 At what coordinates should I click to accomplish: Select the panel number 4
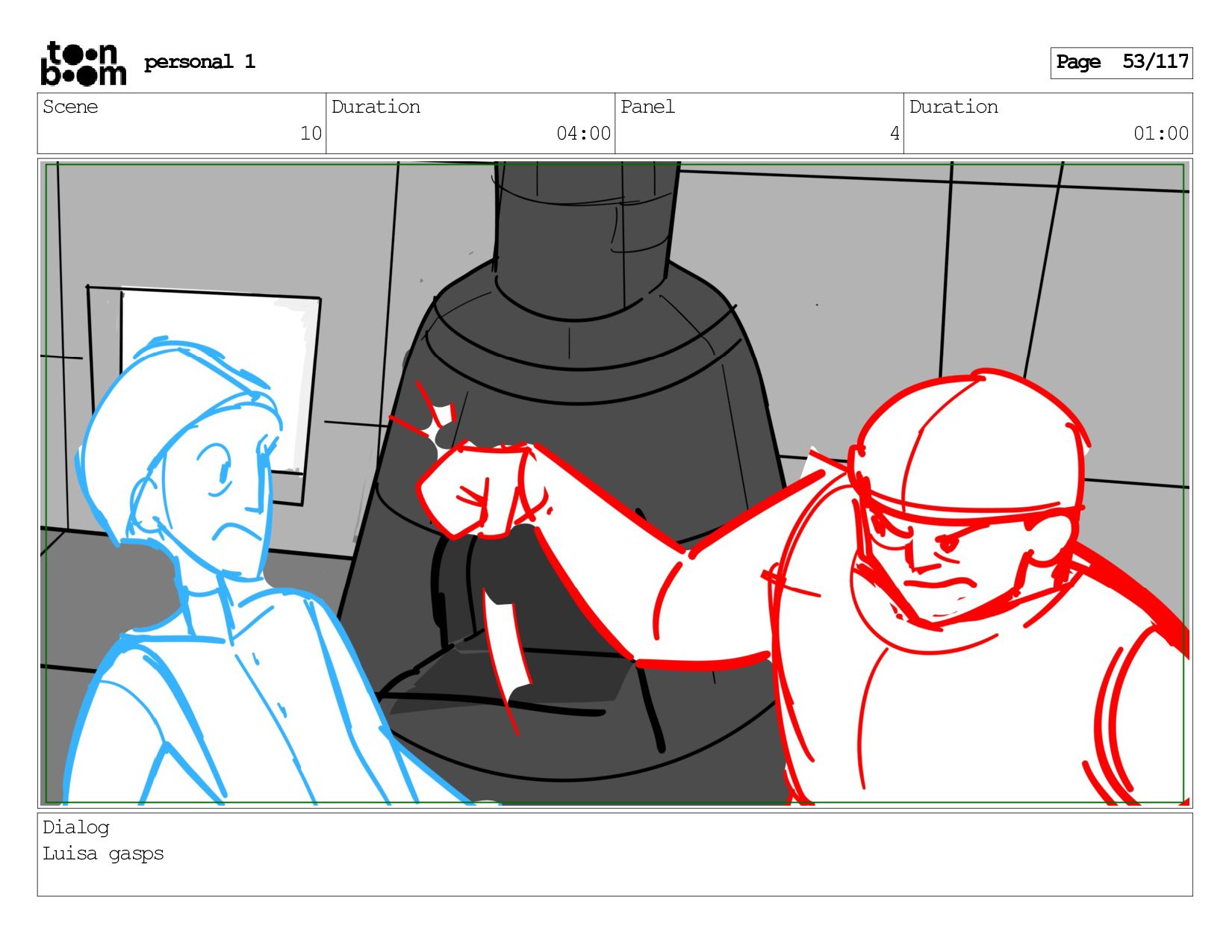tap(895, 134)
